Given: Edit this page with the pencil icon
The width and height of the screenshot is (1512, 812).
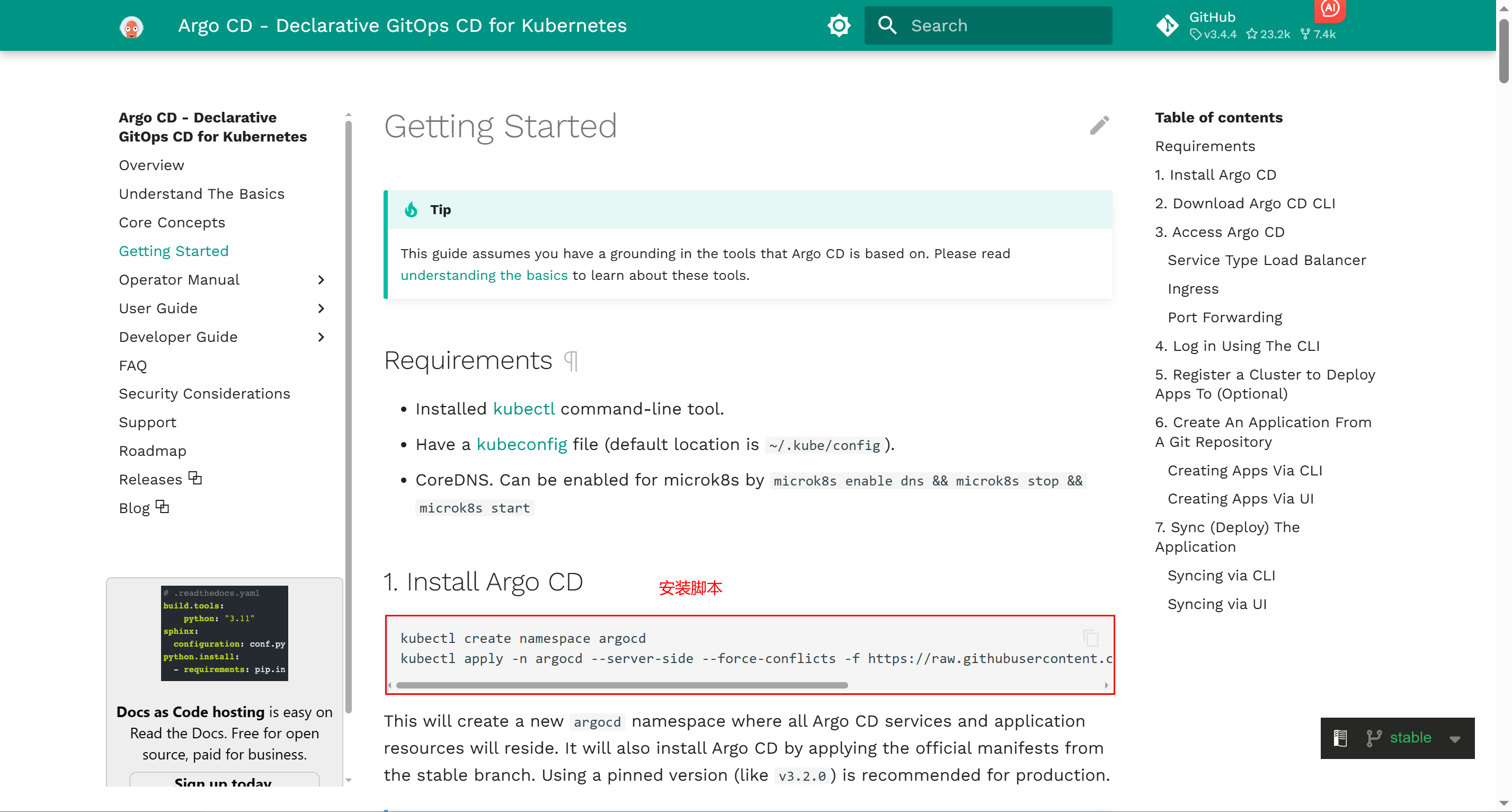Looking at the screenshot, I should 1099,125.
